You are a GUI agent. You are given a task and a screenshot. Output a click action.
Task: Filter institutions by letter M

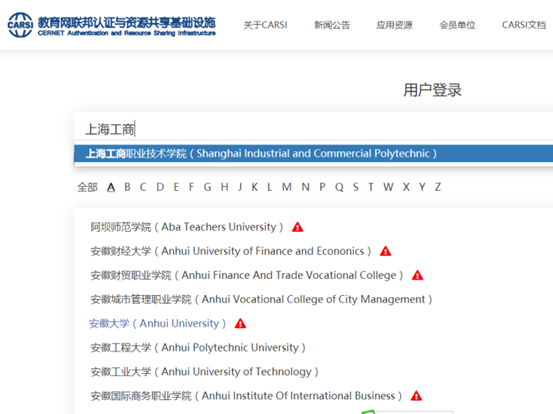[287, 187]
